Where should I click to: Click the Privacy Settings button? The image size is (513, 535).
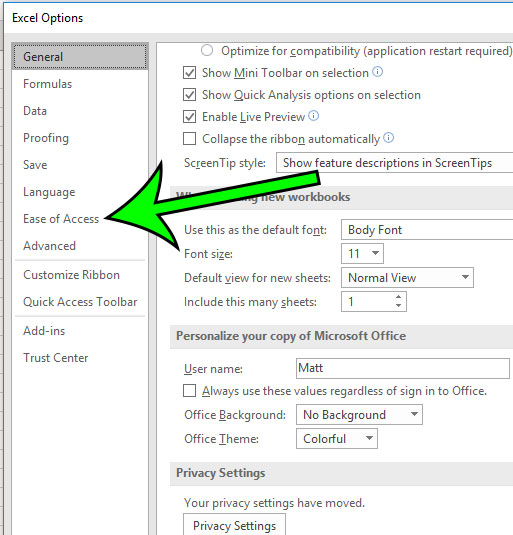coord(234,525)
